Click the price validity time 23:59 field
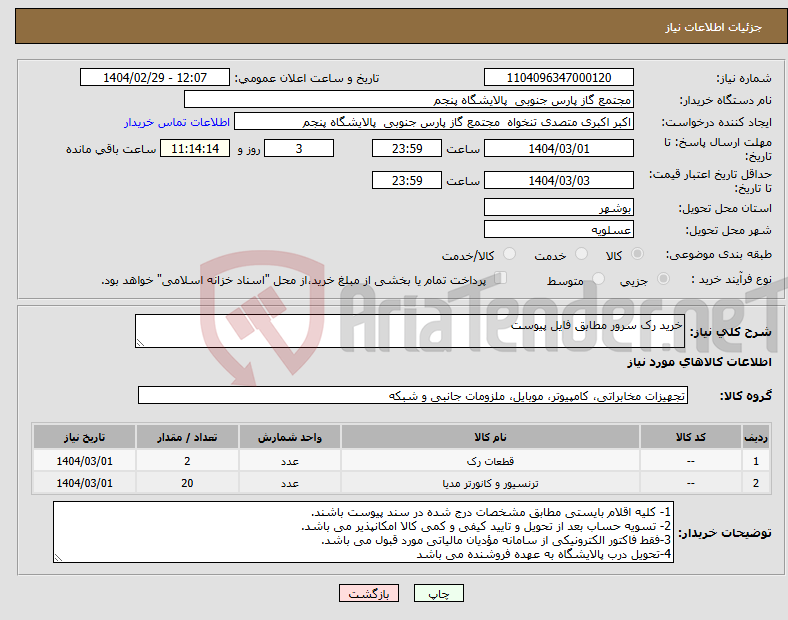Image resolution: width=788 pixels, height=620 pixels. coord(407,180)
